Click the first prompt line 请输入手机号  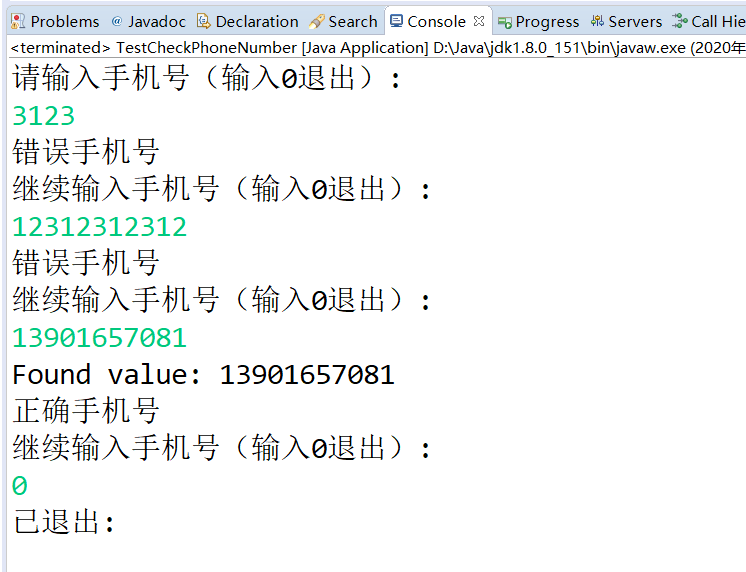[206, 78]
